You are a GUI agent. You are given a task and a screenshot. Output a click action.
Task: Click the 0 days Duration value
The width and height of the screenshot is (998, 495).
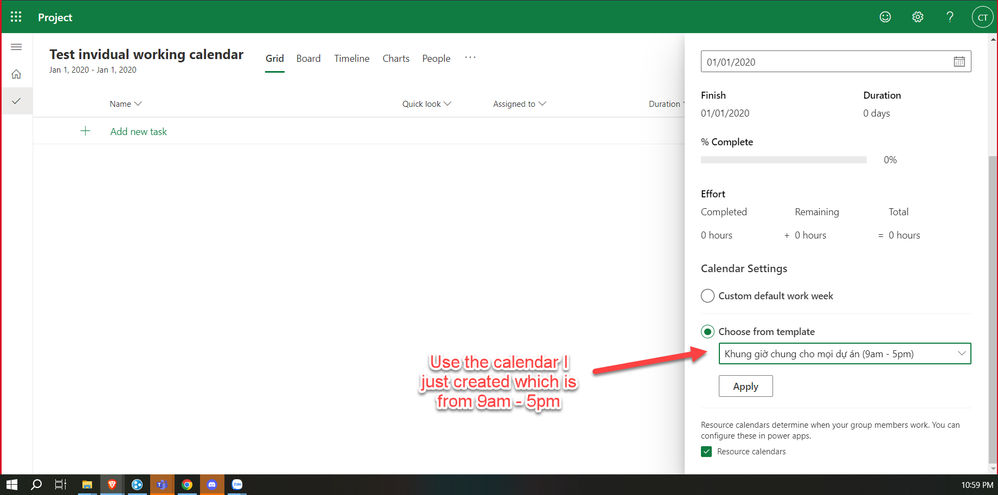(x=877, y=113)
